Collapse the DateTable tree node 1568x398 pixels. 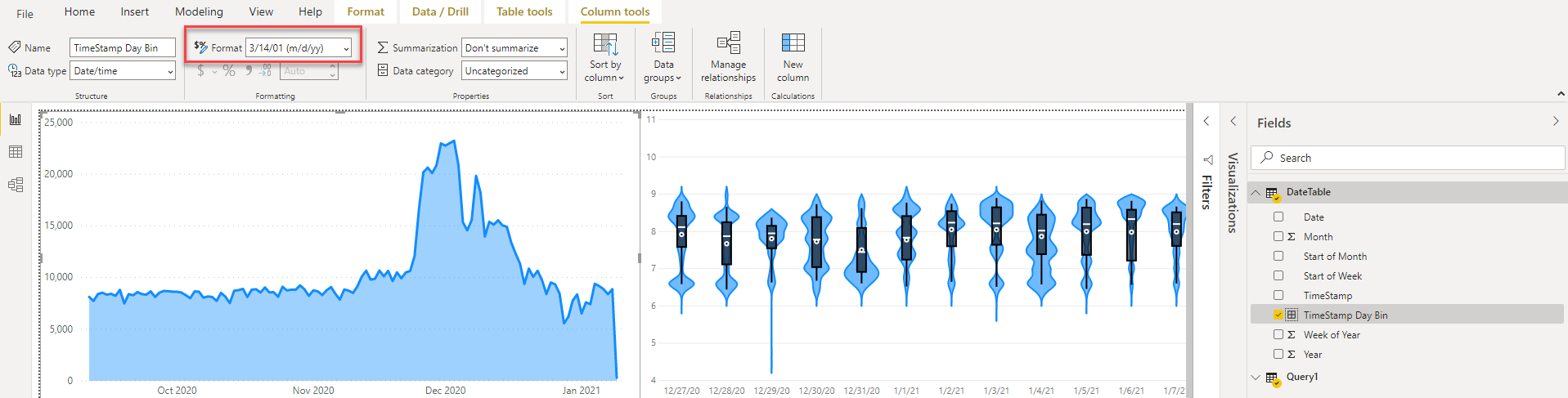[x=1256, y=193]
